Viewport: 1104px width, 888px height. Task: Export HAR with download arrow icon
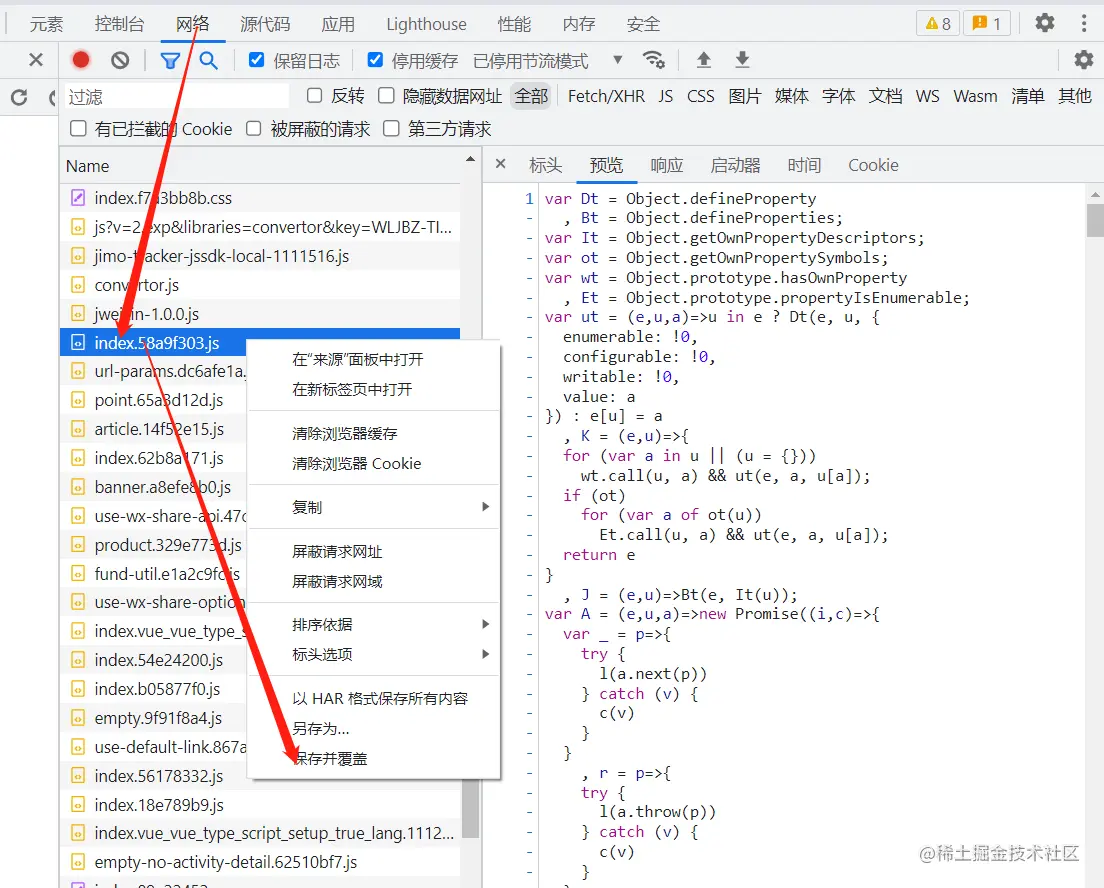point(742,60)
